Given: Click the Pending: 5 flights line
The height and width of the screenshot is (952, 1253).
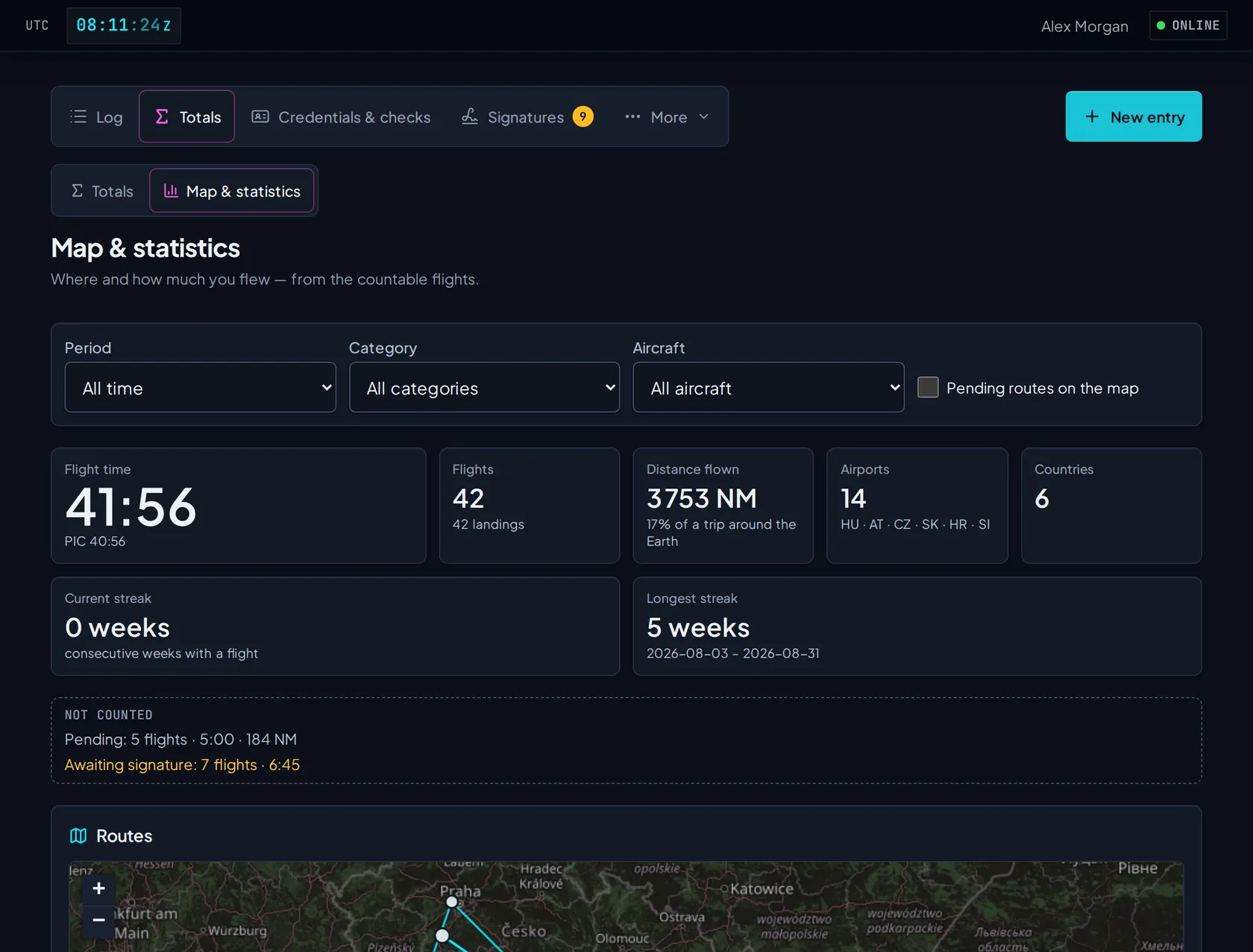Looking at the screenshot, I should [x=180, y=740].
